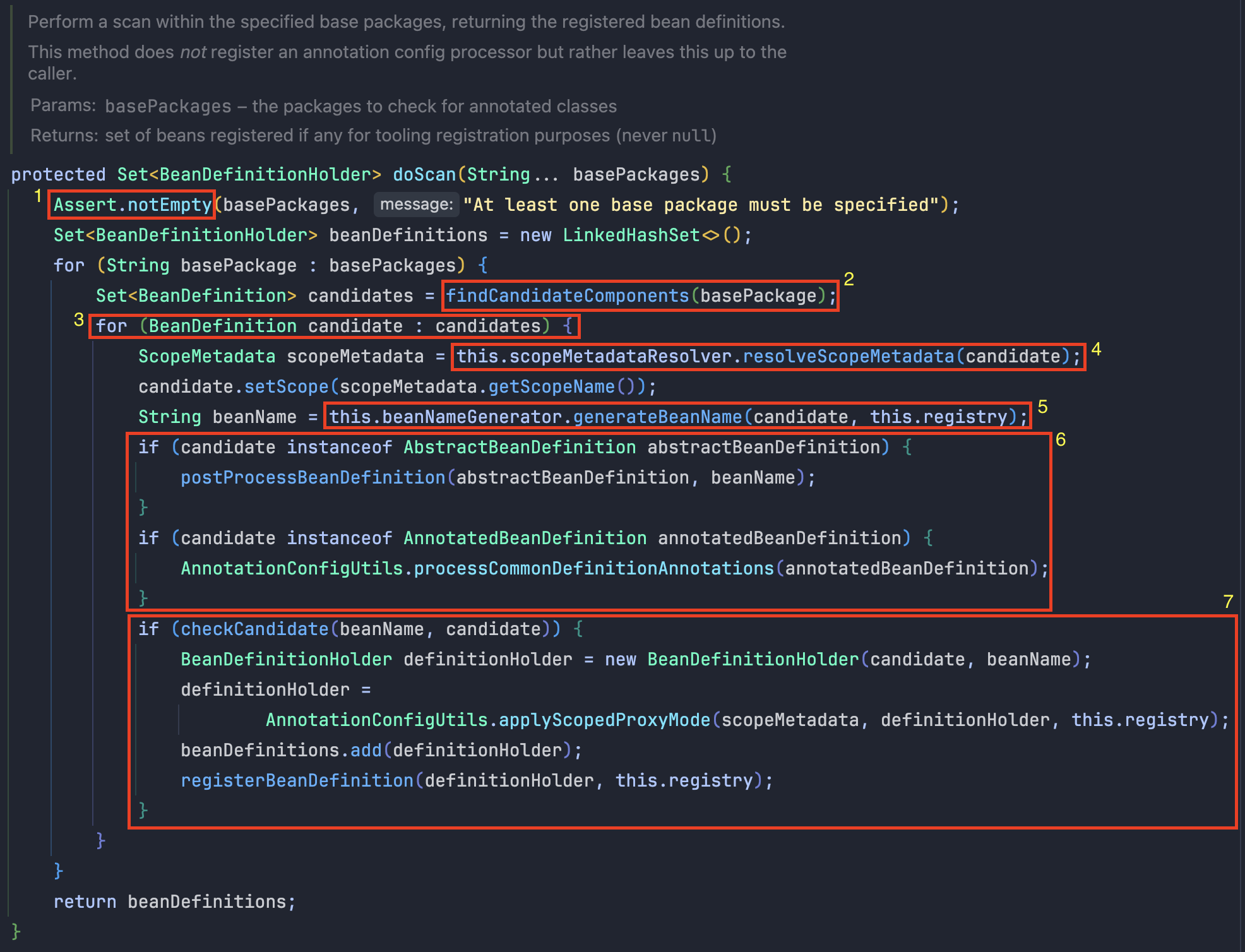Click the resolveScopeMetadata method call

click(x=848, y=356)
